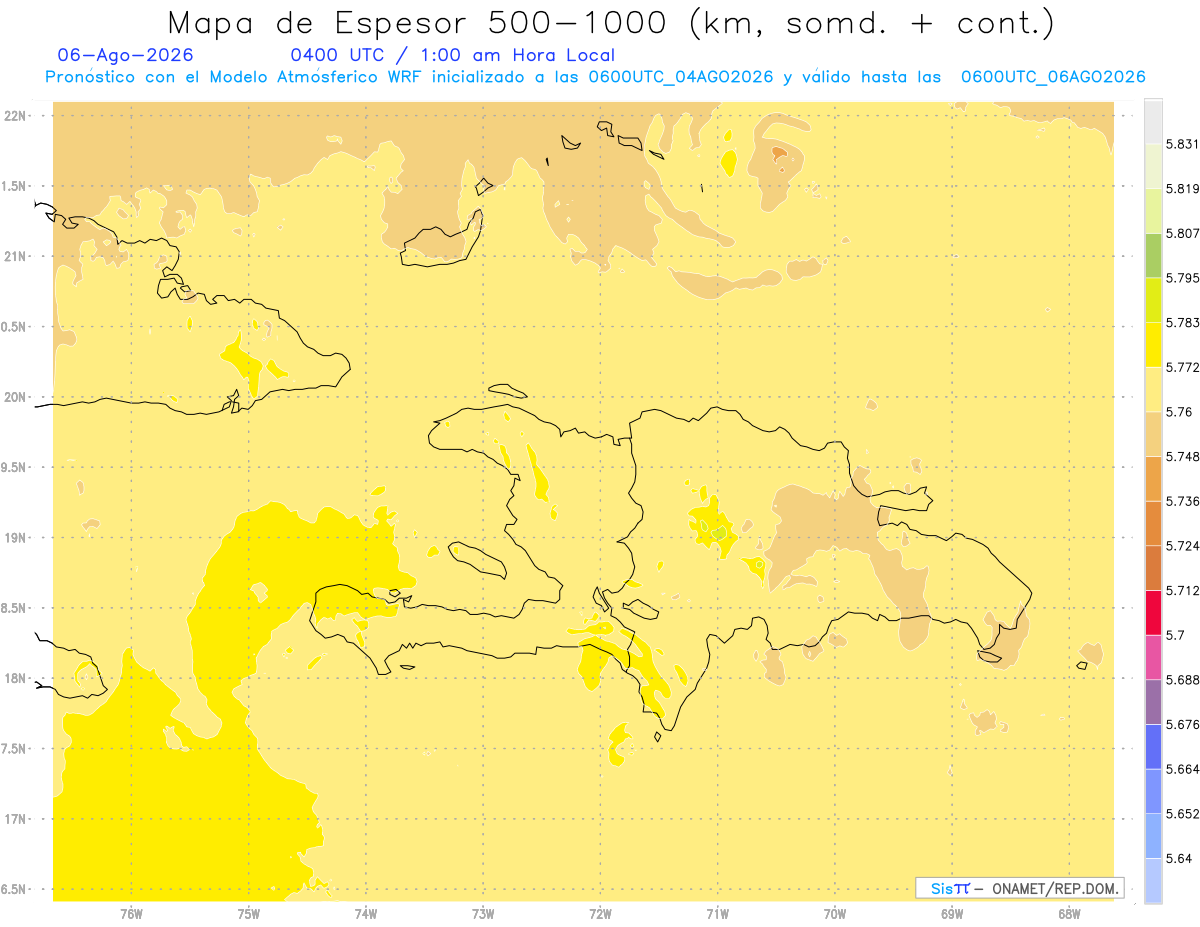The width and height of the screenshot is (1200, 927).
Task: Click the legend value '5.819'
Action: (1182, 188)
